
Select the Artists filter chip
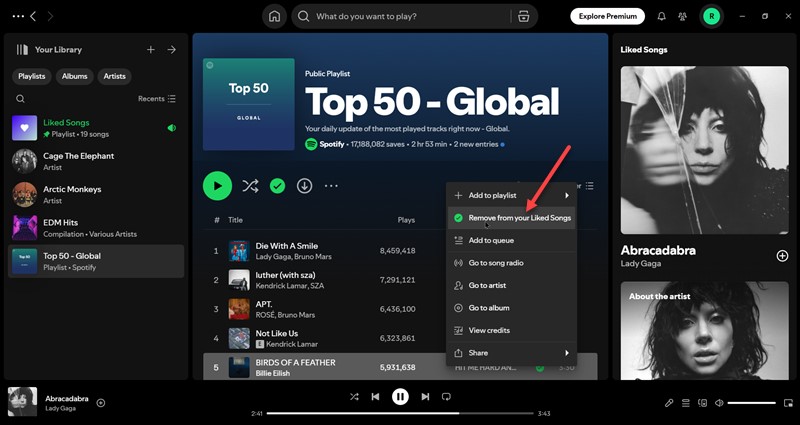114,76
